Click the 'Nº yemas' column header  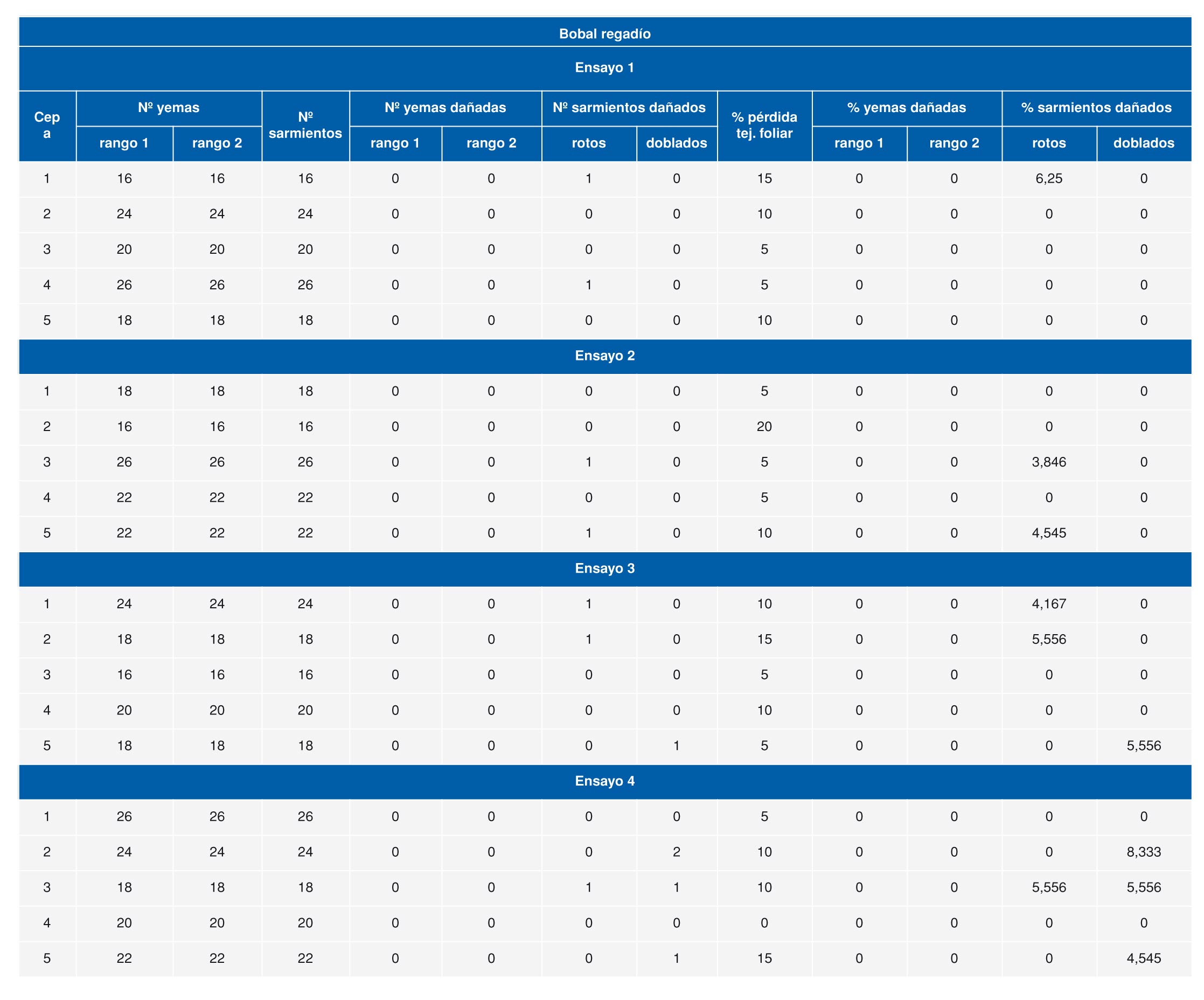tap(169, 108)
